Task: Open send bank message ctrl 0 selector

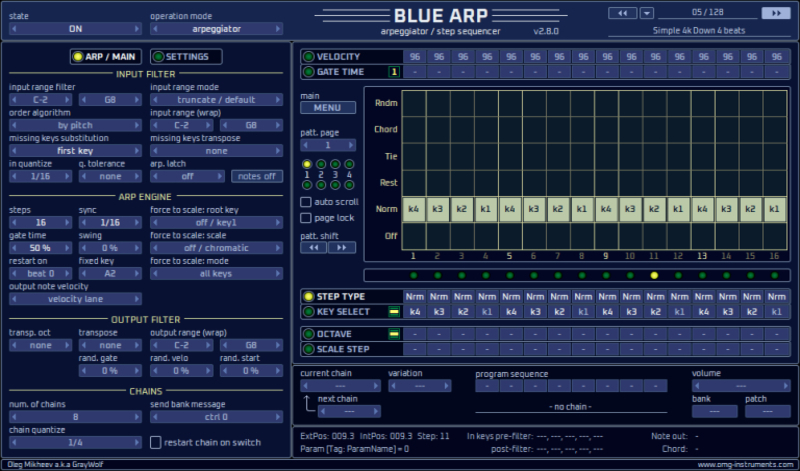Action: coord(216,417)
